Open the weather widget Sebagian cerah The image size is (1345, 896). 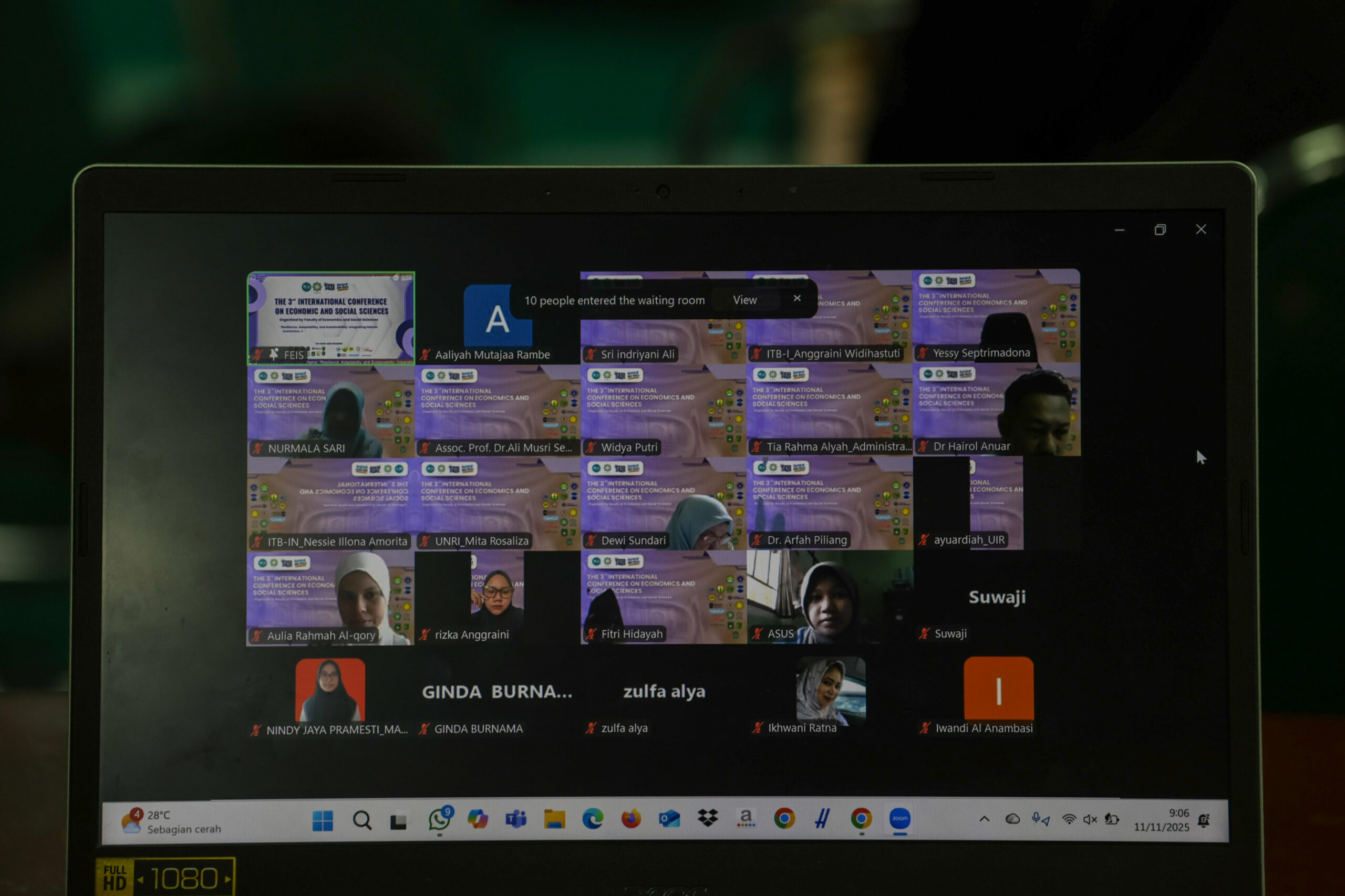point(171,822)
